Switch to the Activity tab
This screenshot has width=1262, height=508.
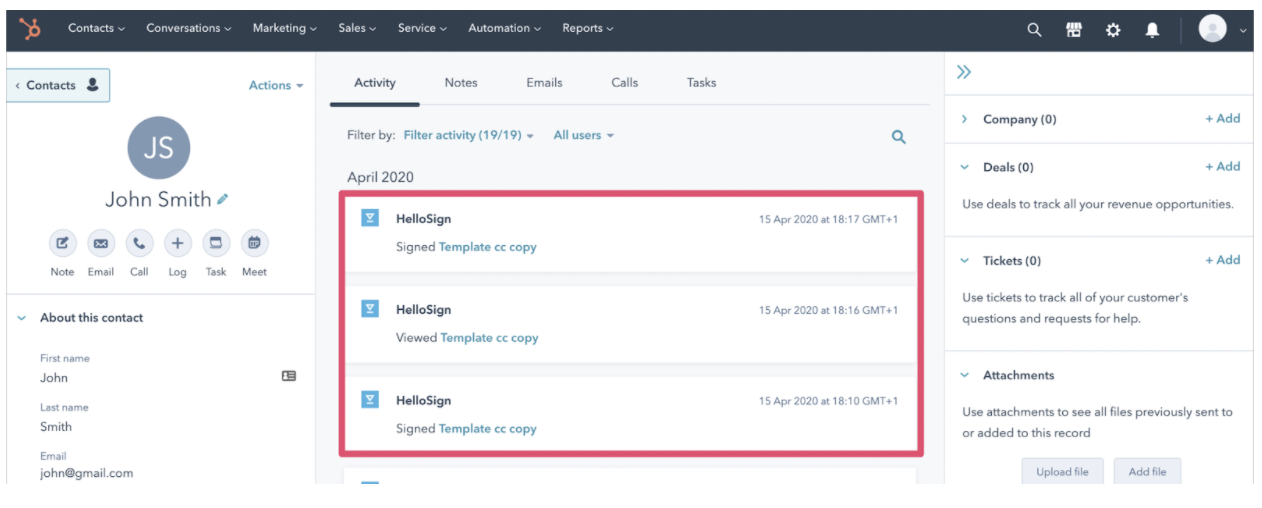tap(375, 83)
